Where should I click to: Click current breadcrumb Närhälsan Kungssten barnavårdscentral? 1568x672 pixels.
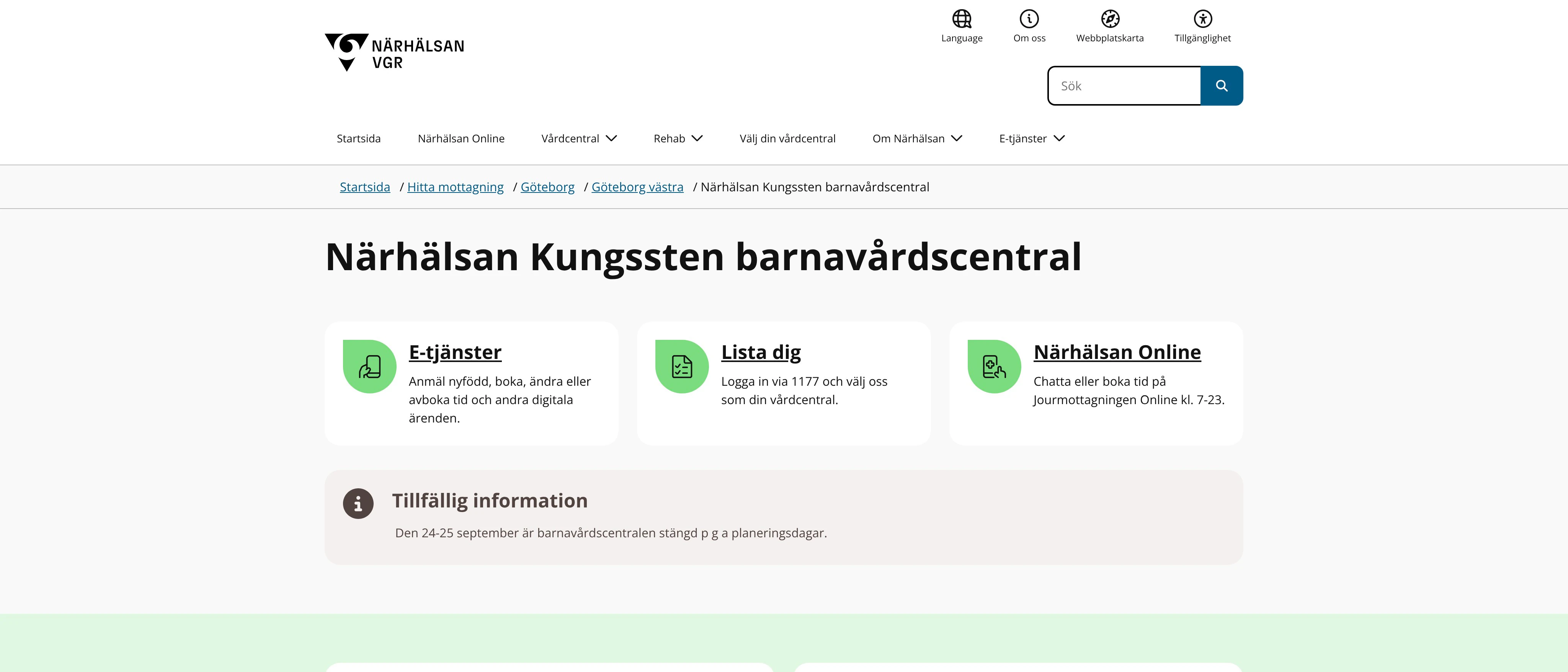[x=815, y=187]
